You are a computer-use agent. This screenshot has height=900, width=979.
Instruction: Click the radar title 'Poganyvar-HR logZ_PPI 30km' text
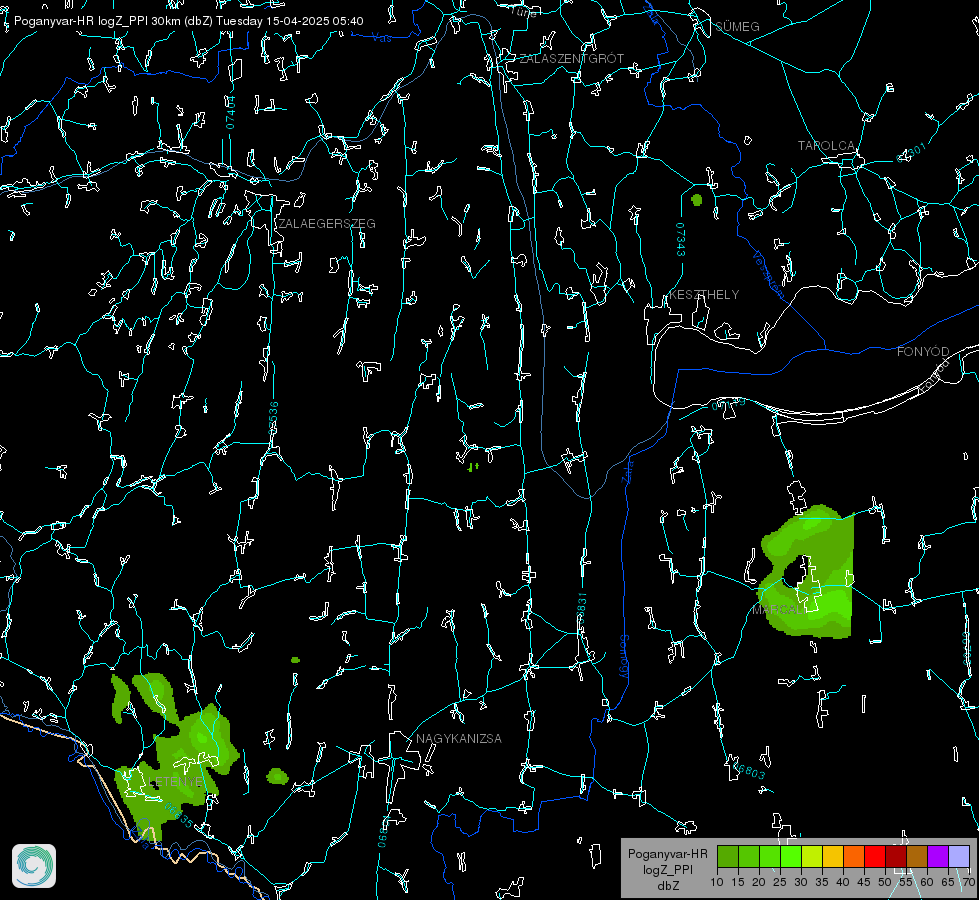(x=96, y=21)
